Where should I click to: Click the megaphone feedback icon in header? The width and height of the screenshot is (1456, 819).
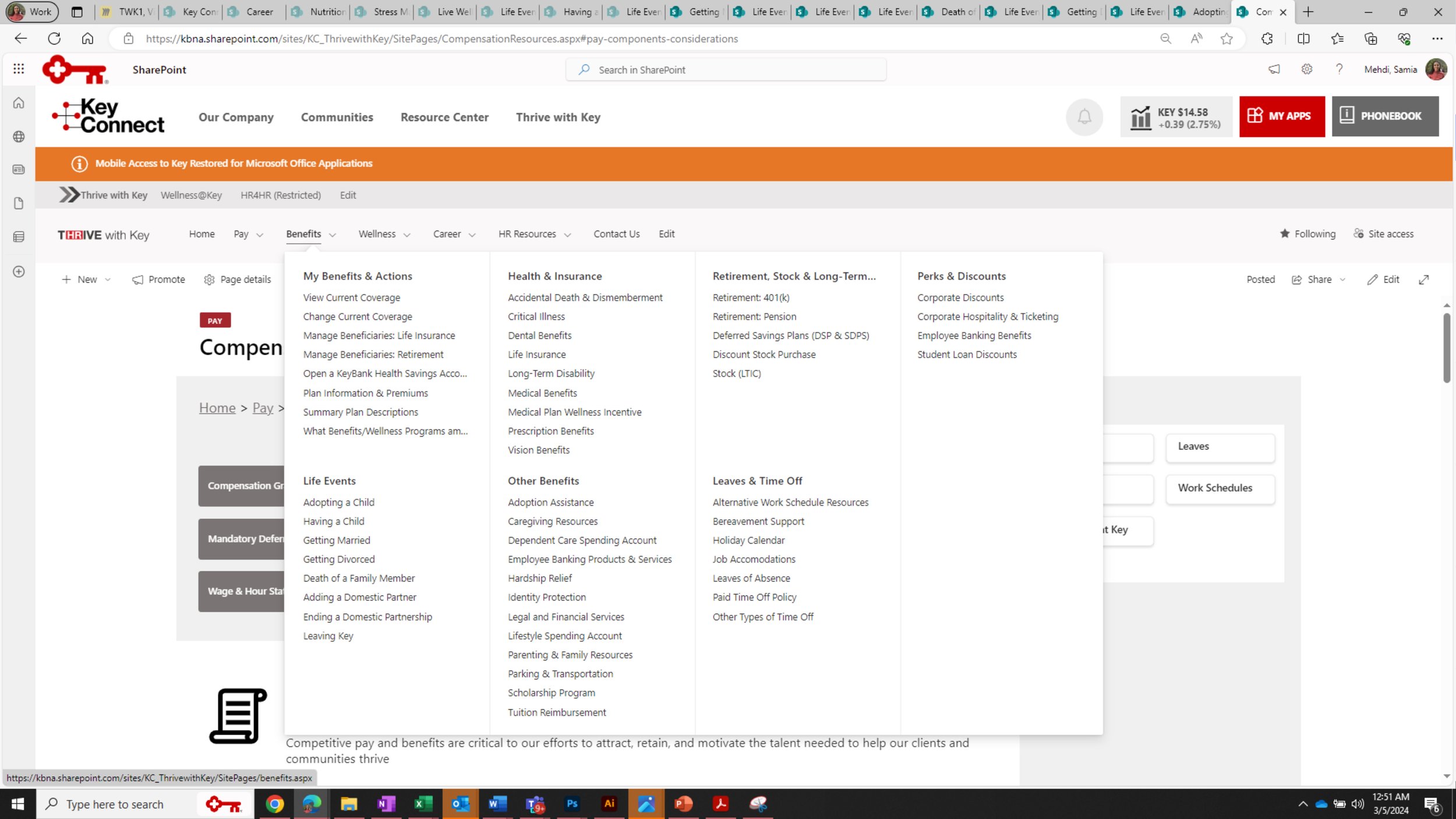coord(1274,69)
